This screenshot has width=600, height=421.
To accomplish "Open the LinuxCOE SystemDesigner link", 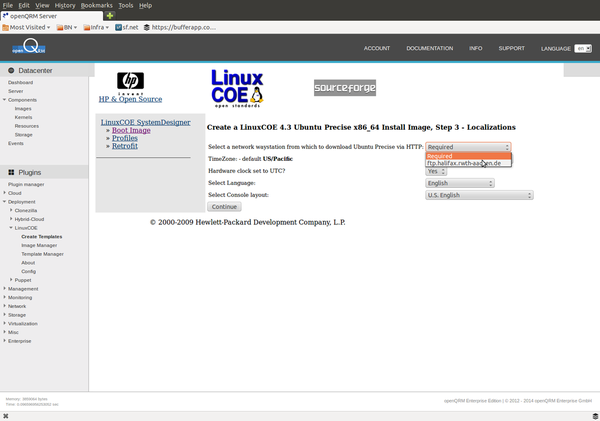I will (146, 122).
